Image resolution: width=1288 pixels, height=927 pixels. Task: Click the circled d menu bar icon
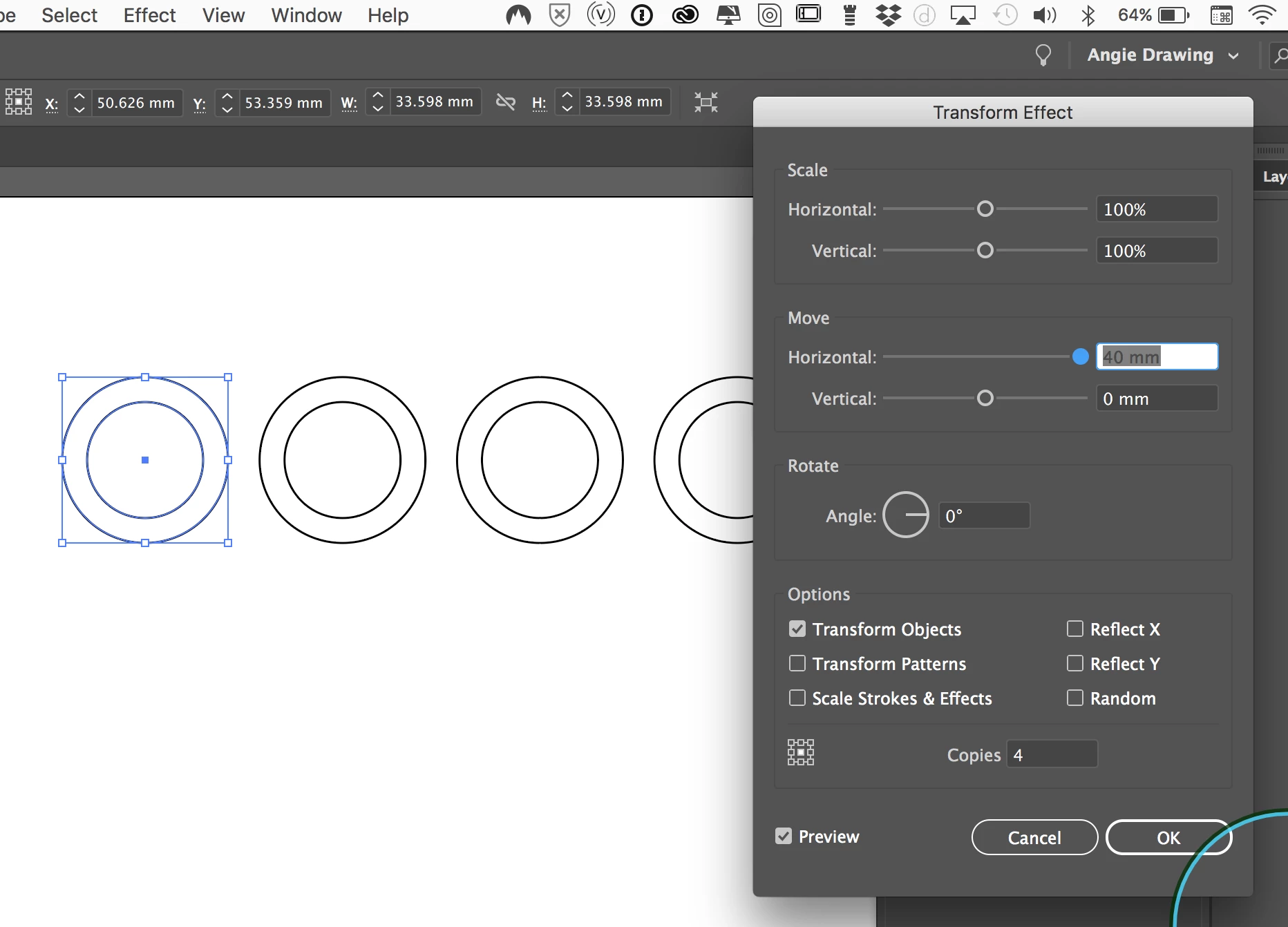924,15
